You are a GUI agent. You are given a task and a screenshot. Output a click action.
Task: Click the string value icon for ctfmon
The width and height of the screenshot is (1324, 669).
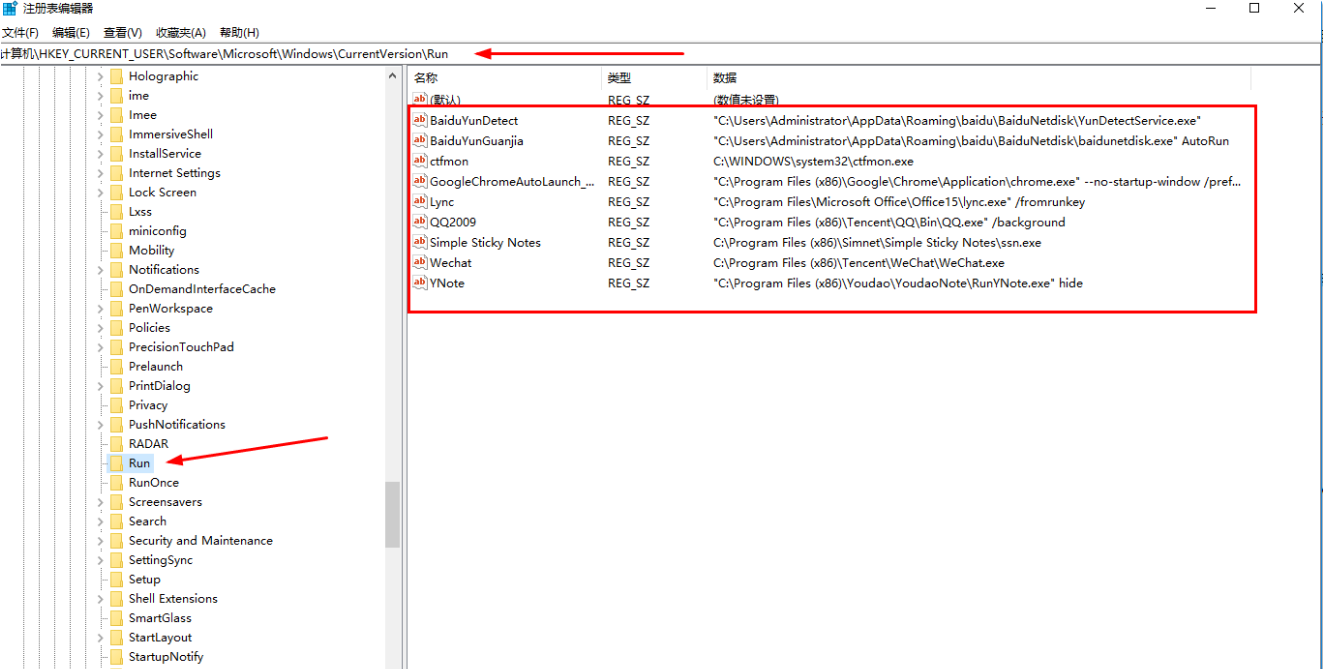(420, 161)
